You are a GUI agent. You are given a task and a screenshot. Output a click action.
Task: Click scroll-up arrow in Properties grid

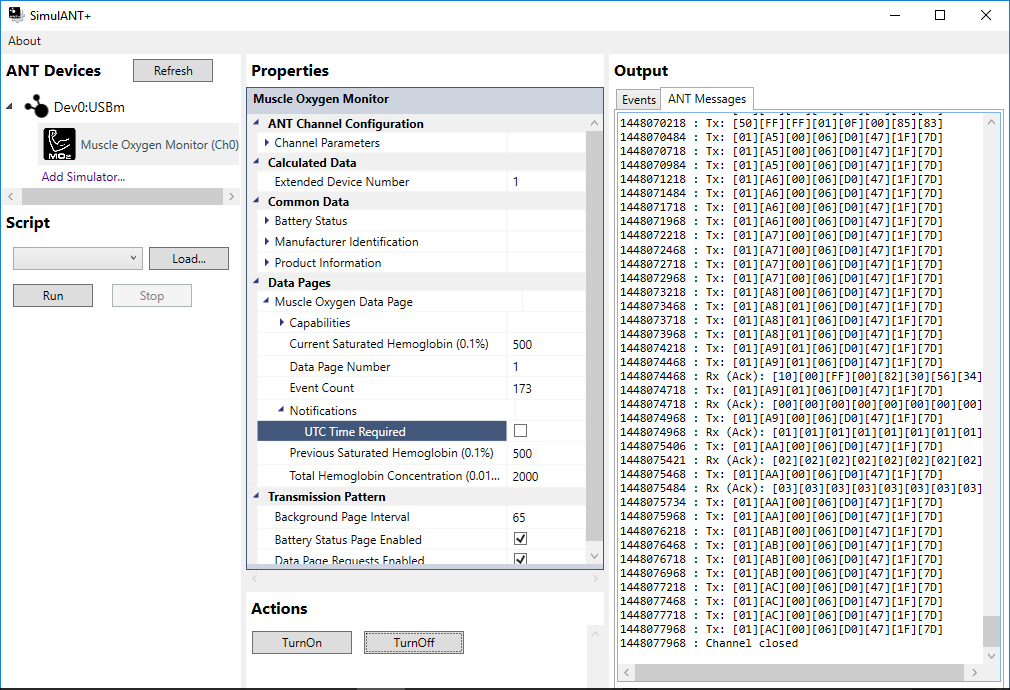pyautogui.click(x=594, y=122)
